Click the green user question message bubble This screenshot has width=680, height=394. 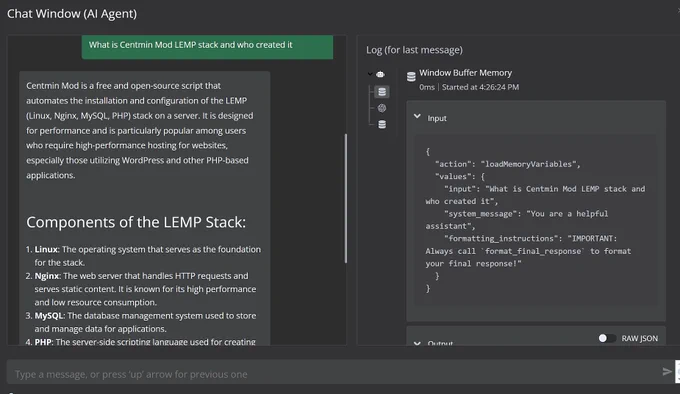[x=207, y=47]
